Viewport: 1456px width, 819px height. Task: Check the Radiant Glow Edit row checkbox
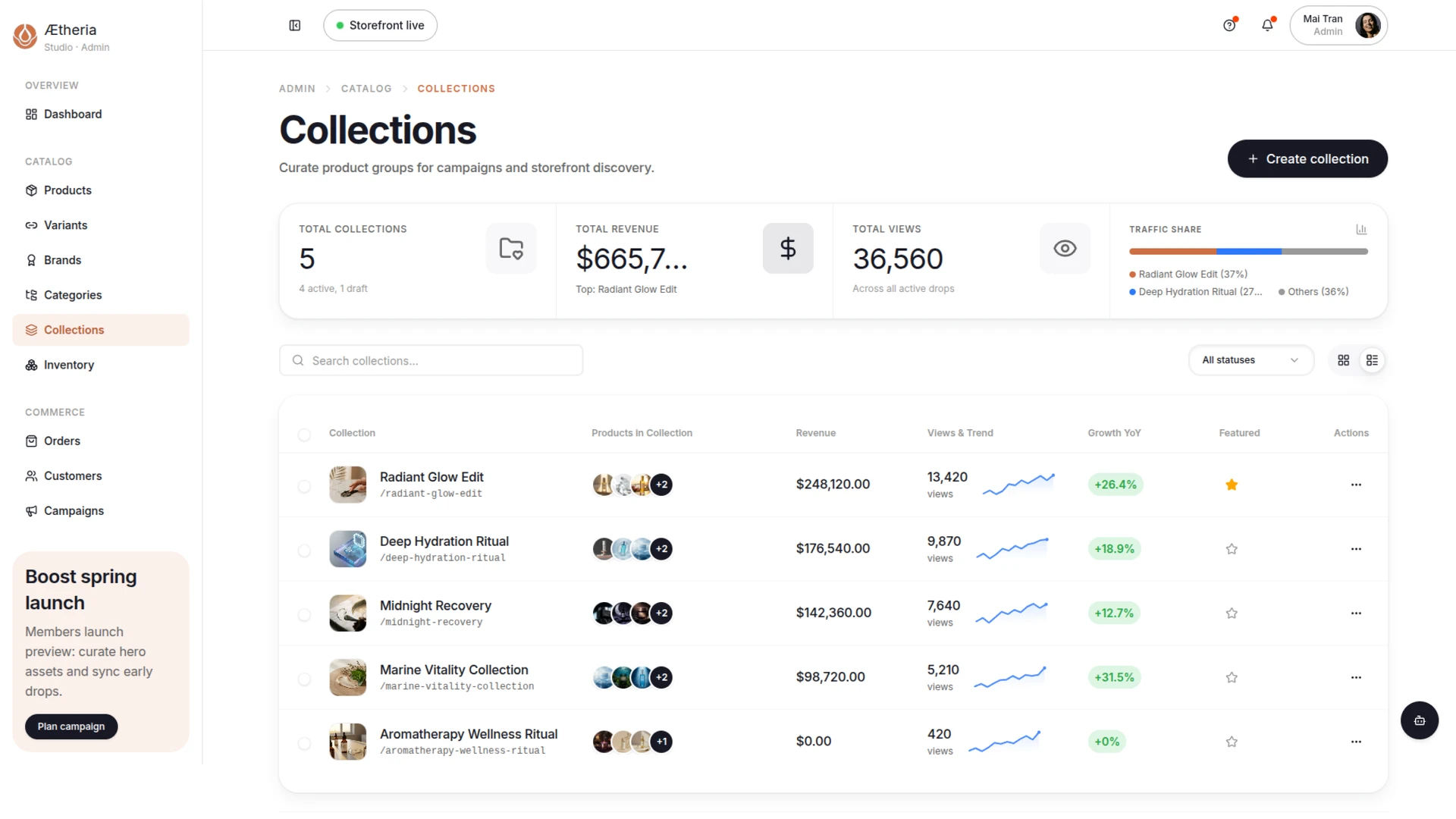[x=304, y=486]
